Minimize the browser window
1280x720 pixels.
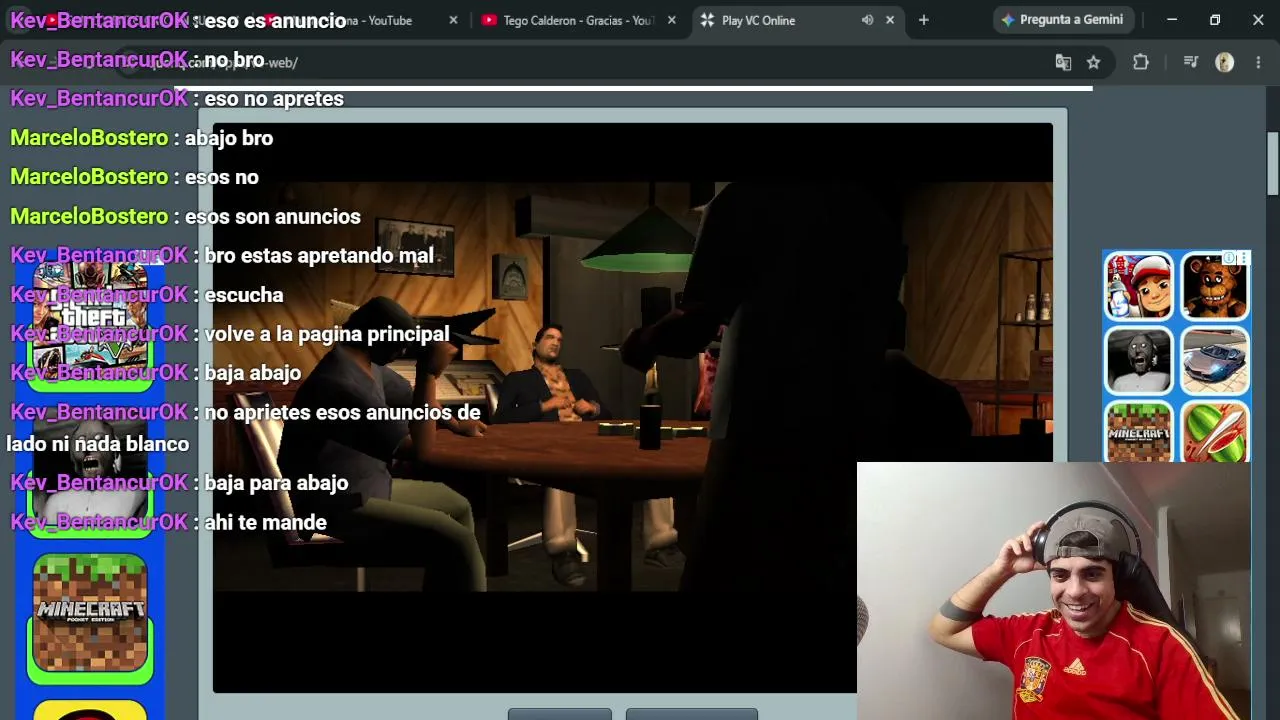[1172, 20]
